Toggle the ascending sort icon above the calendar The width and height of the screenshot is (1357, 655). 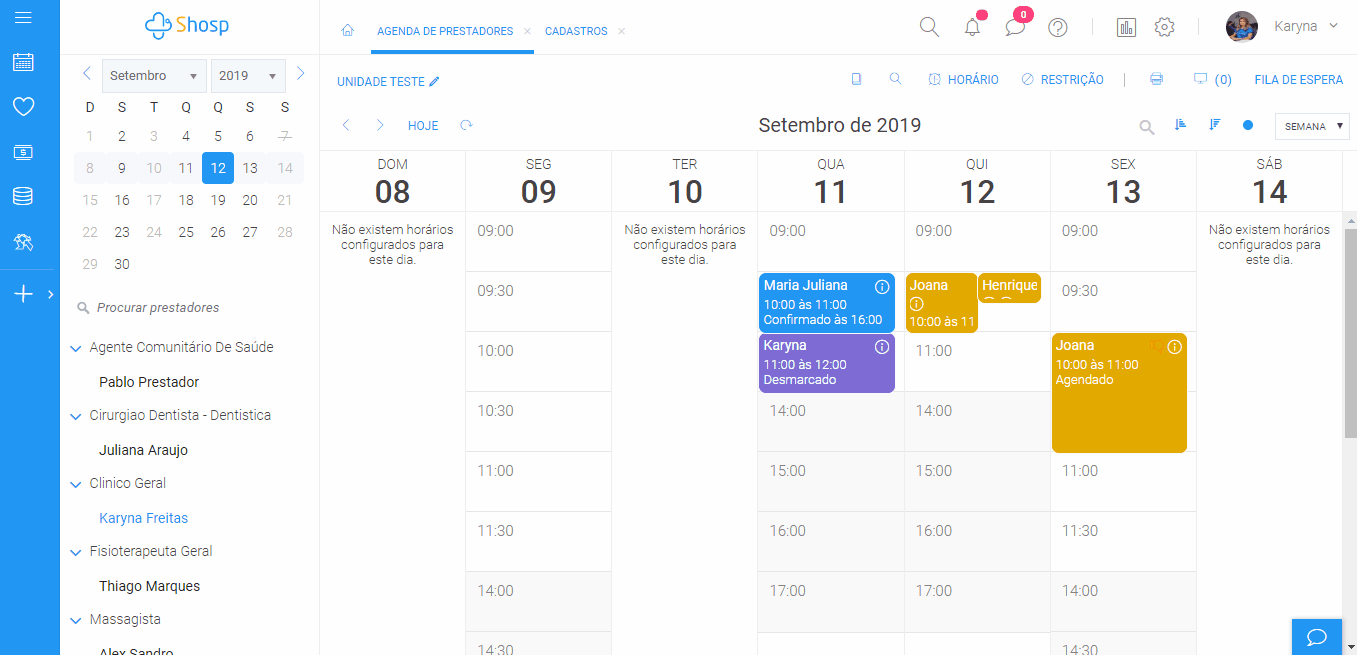(x=1181, y=125)
